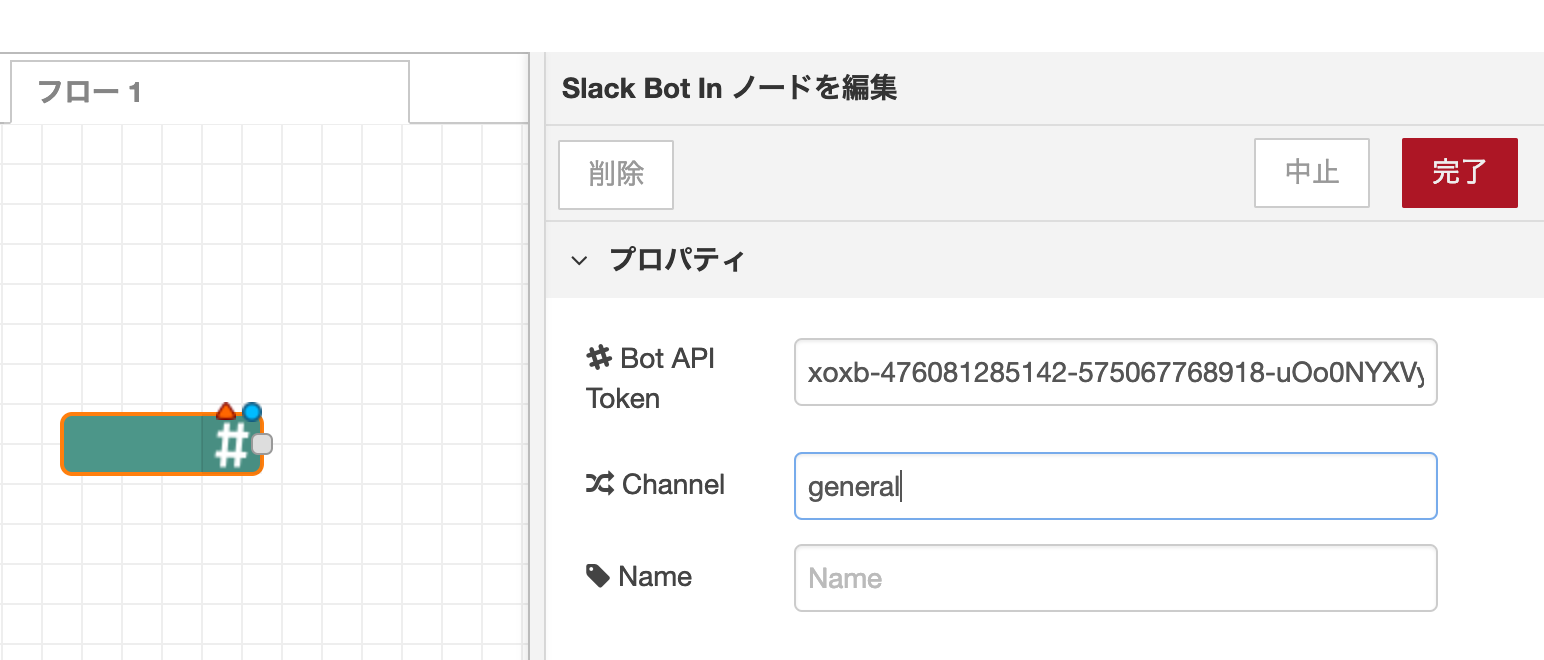The image size is (1544, 660).
Task: Delete the node using 削除
Action: 615,174
